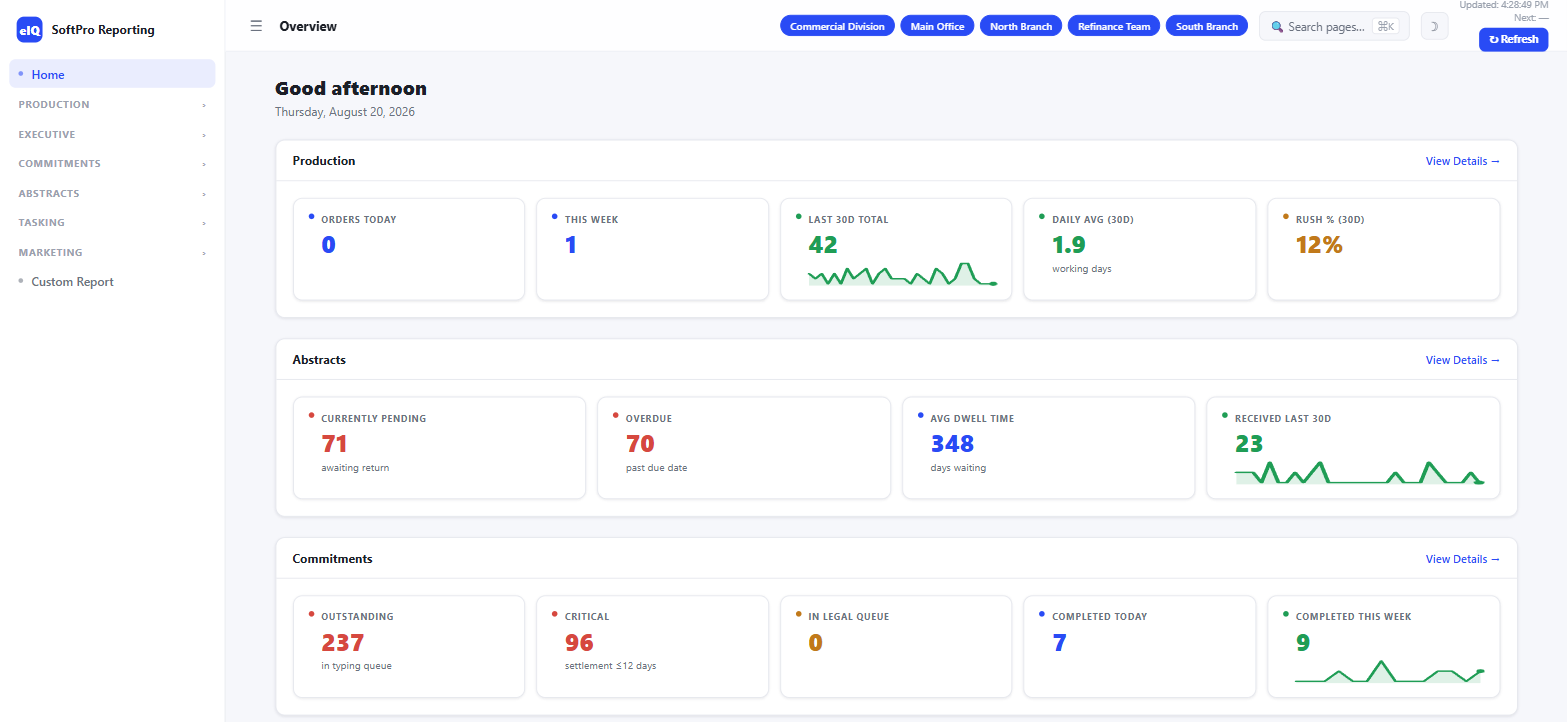Open View Details for Production
The image size is (1567, 722).
[x=1462, y=161]
